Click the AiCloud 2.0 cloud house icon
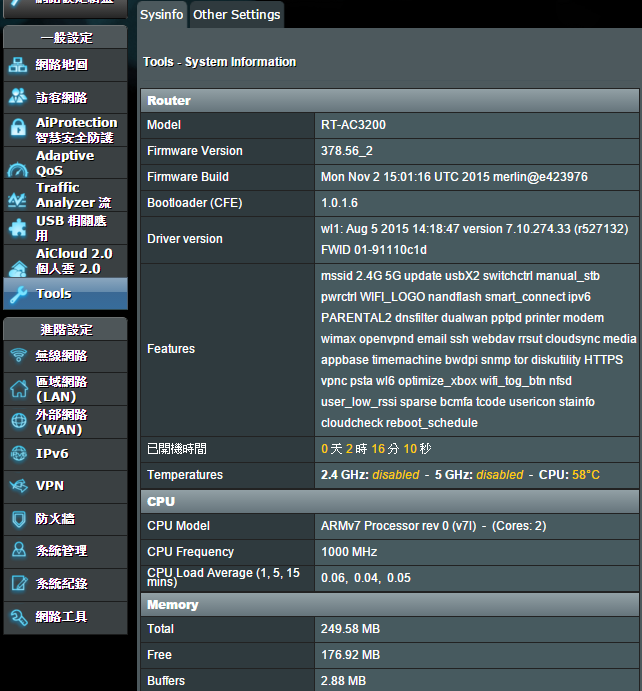This screenshot has height=691, width=642. (x=18, y=268)
